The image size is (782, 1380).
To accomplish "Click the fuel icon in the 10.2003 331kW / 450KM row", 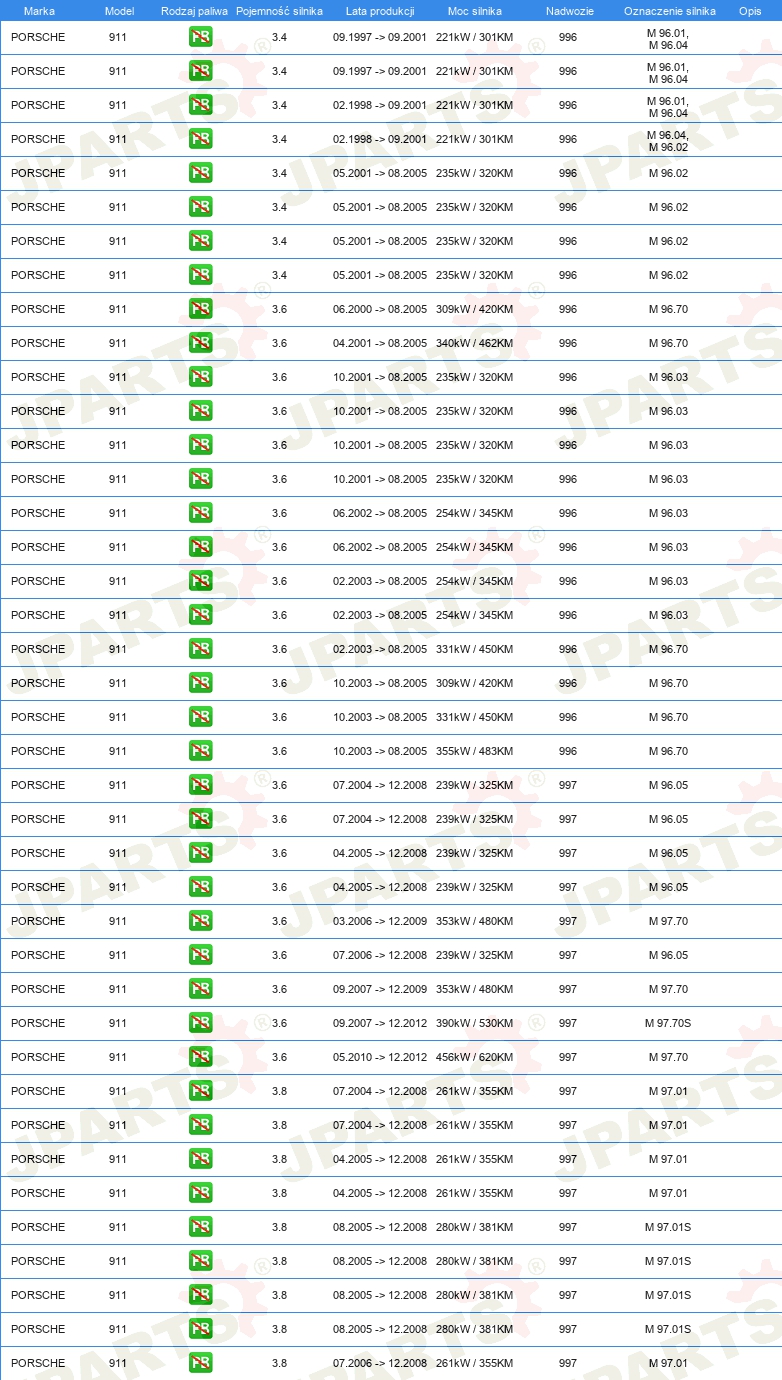I will (200, 717).
